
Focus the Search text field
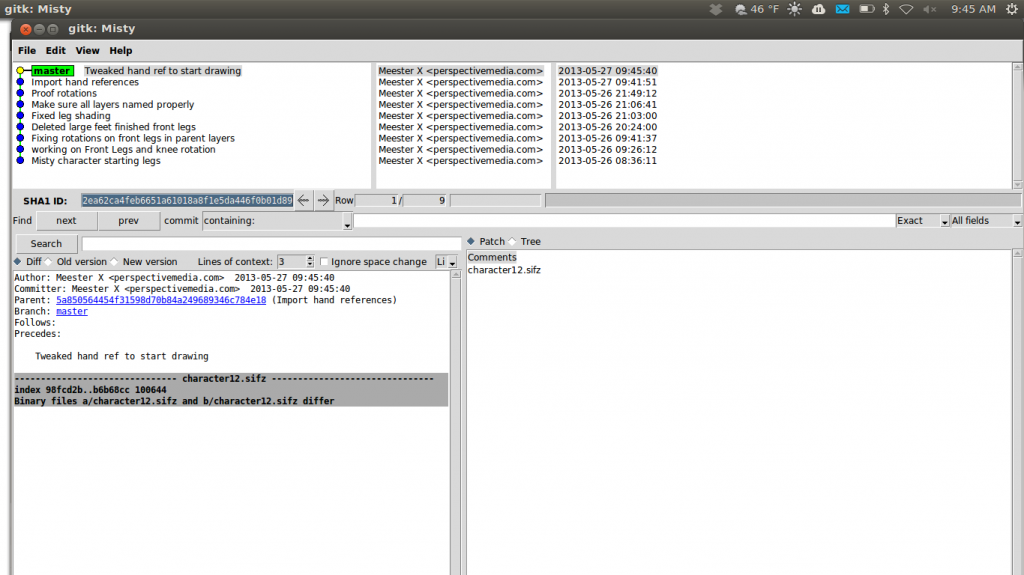point(272,244)
